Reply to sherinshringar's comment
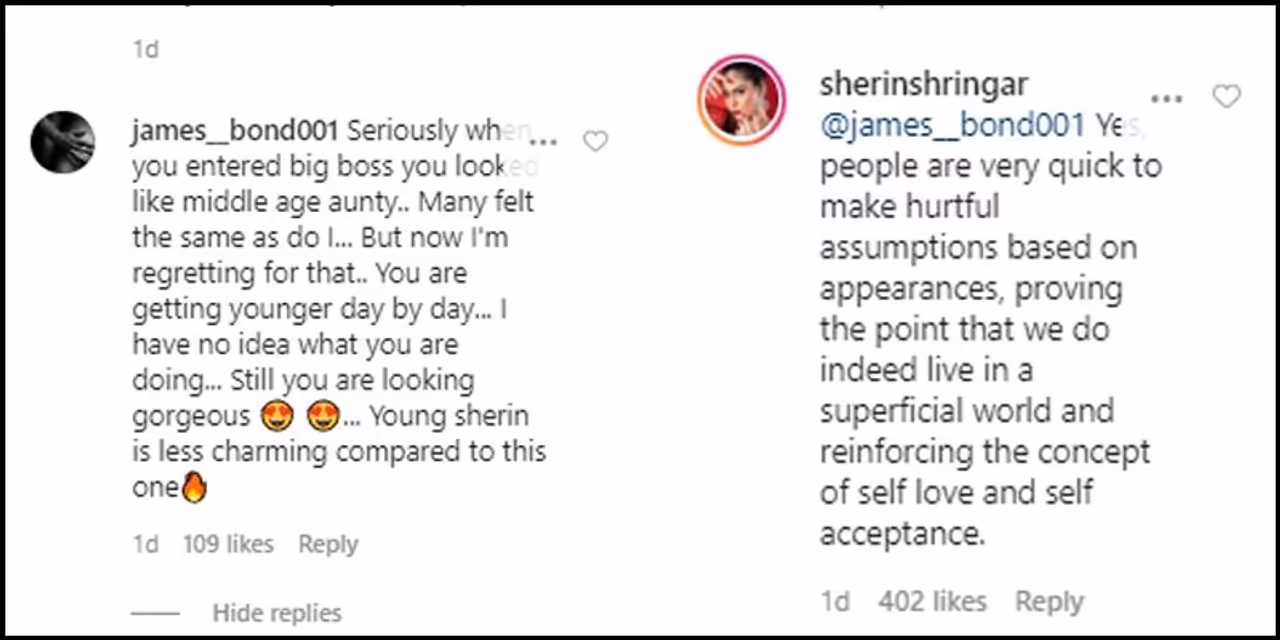 (1049, 601)
